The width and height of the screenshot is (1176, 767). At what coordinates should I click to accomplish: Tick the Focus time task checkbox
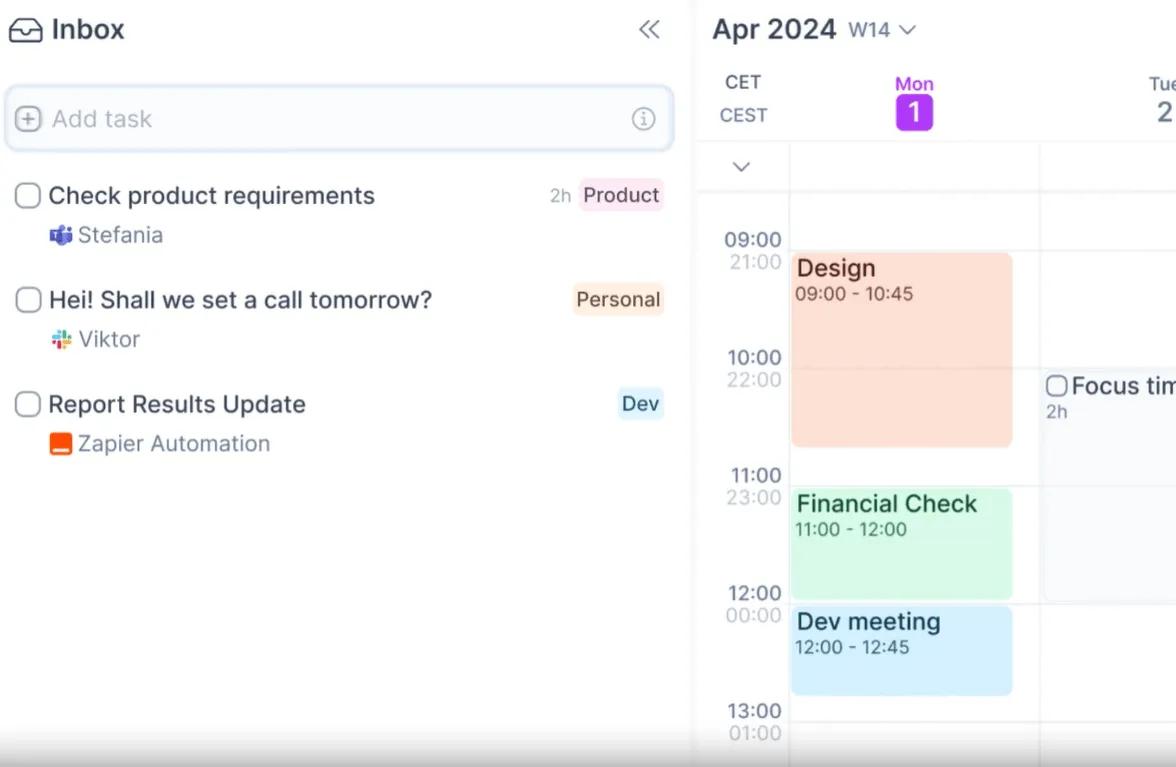click(1057, 386)
